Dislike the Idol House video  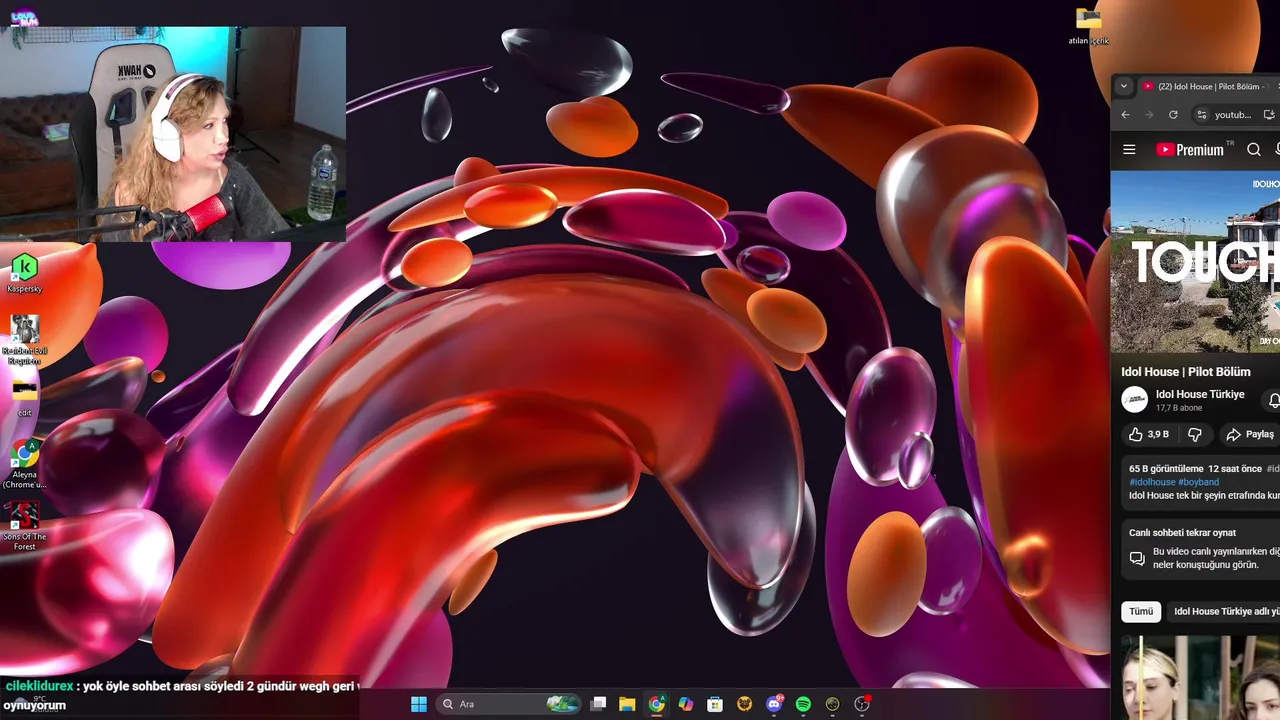click(1194, 434)
